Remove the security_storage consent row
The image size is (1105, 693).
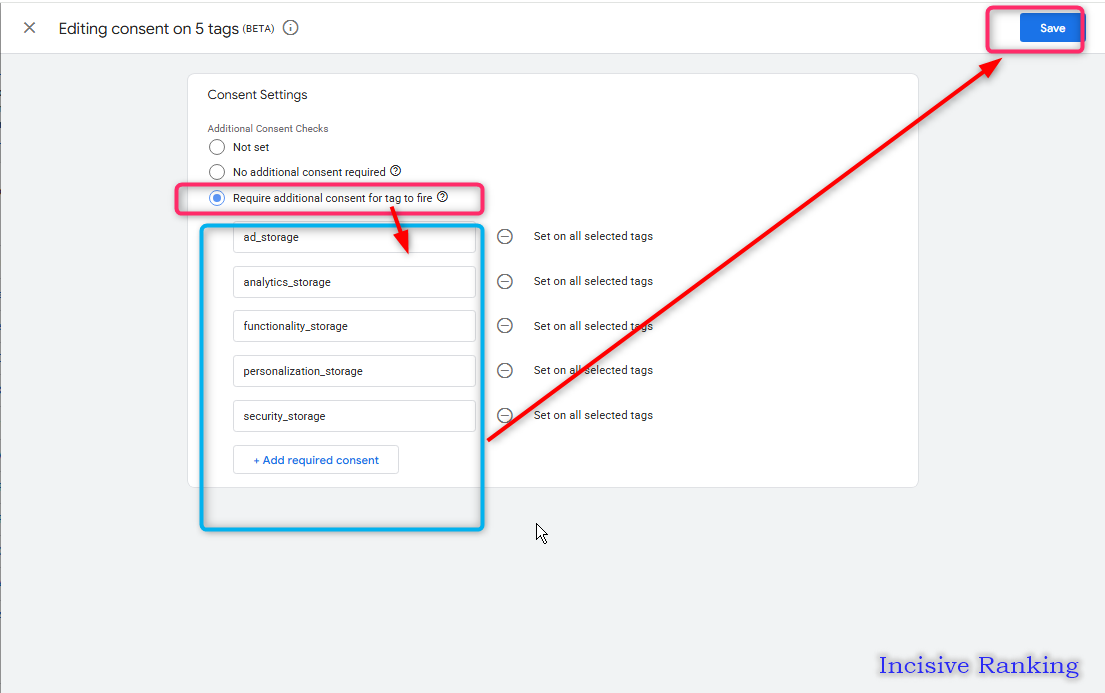point(505,415)
